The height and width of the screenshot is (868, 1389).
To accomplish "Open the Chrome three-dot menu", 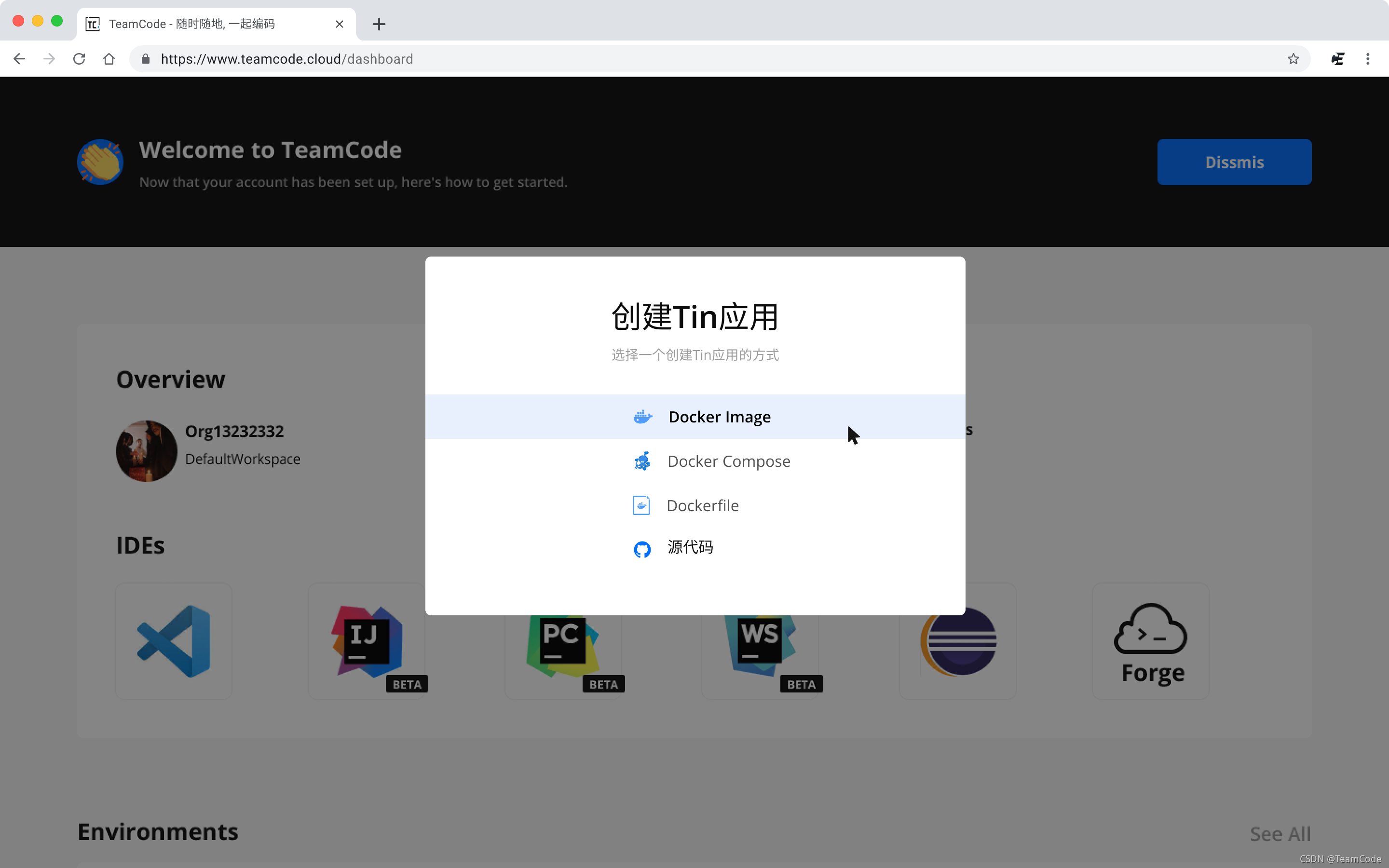I will coord(1368,59).
